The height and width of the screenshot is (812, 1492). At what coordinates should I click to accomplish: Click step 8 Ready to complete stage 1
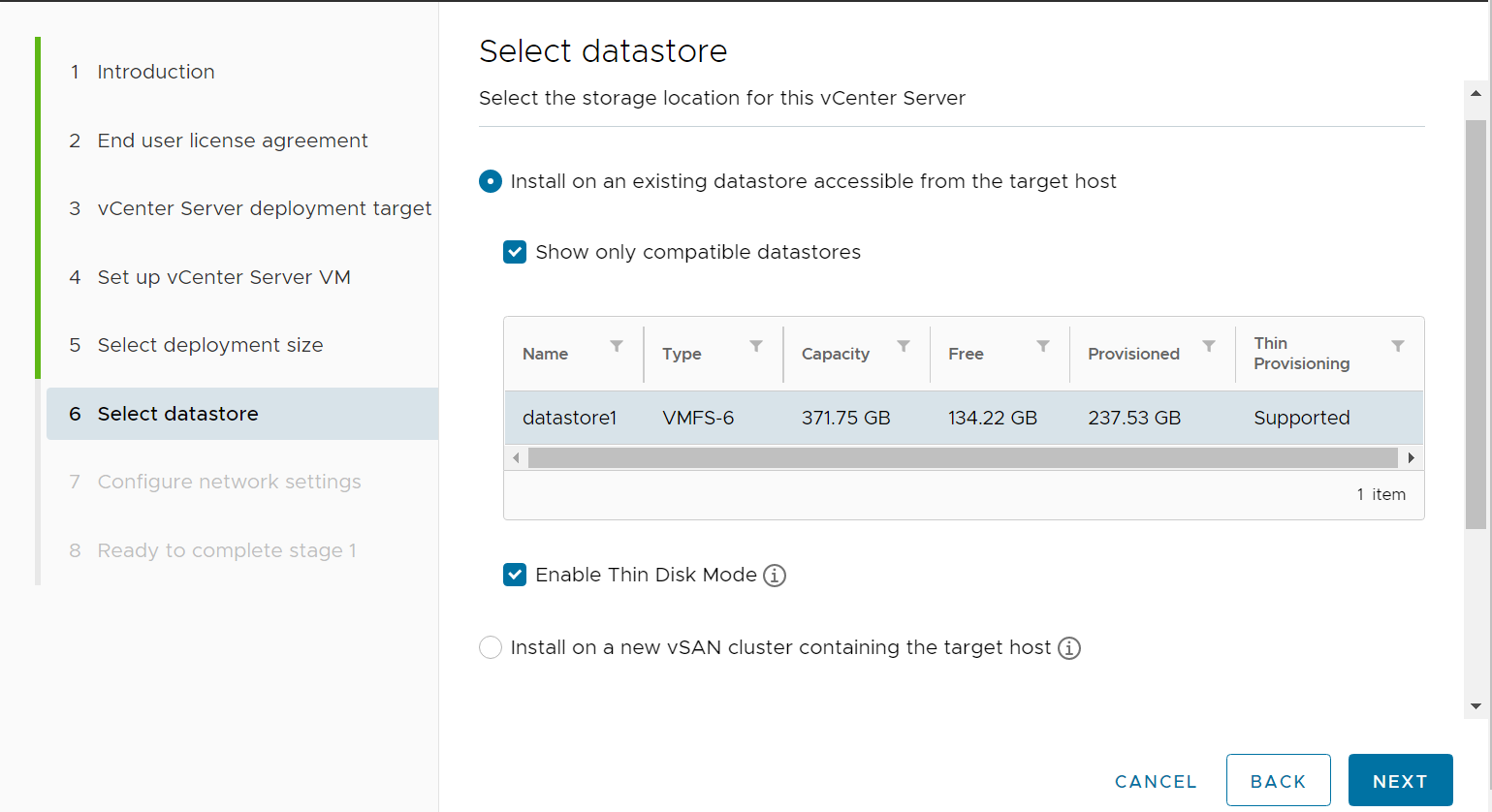(x=213, y=550)
